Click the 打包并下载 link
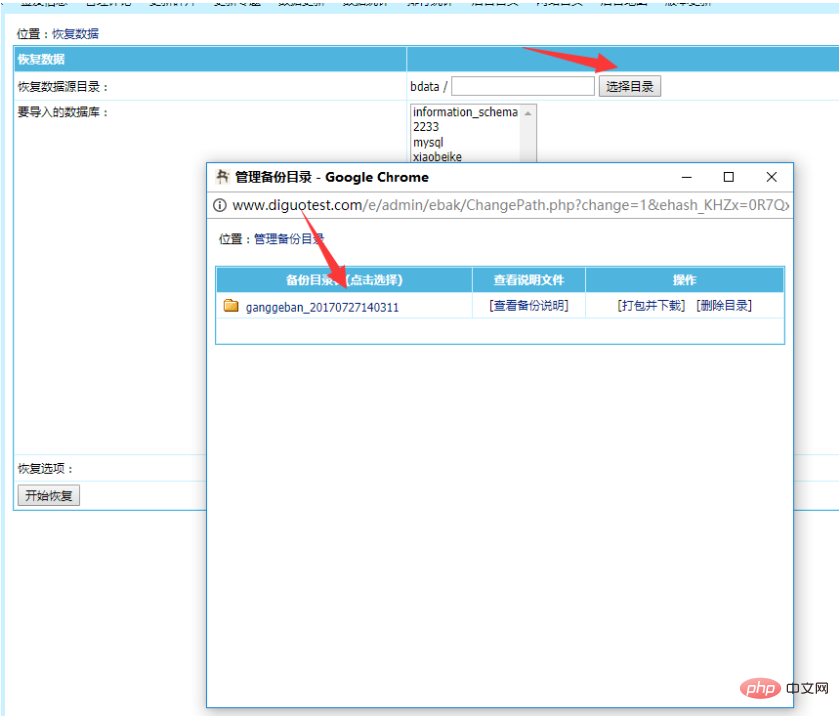Viewport: 839px width, 721px height. point(651,306)
